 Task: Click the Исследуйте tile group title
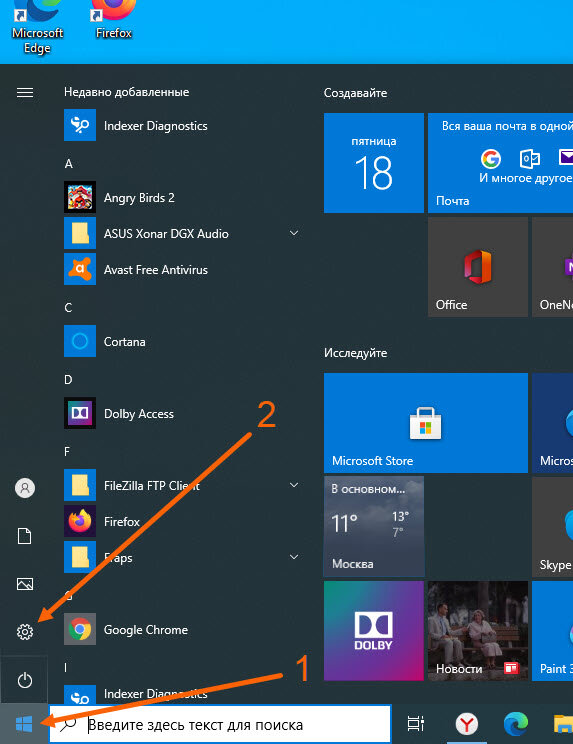(355, 353)
